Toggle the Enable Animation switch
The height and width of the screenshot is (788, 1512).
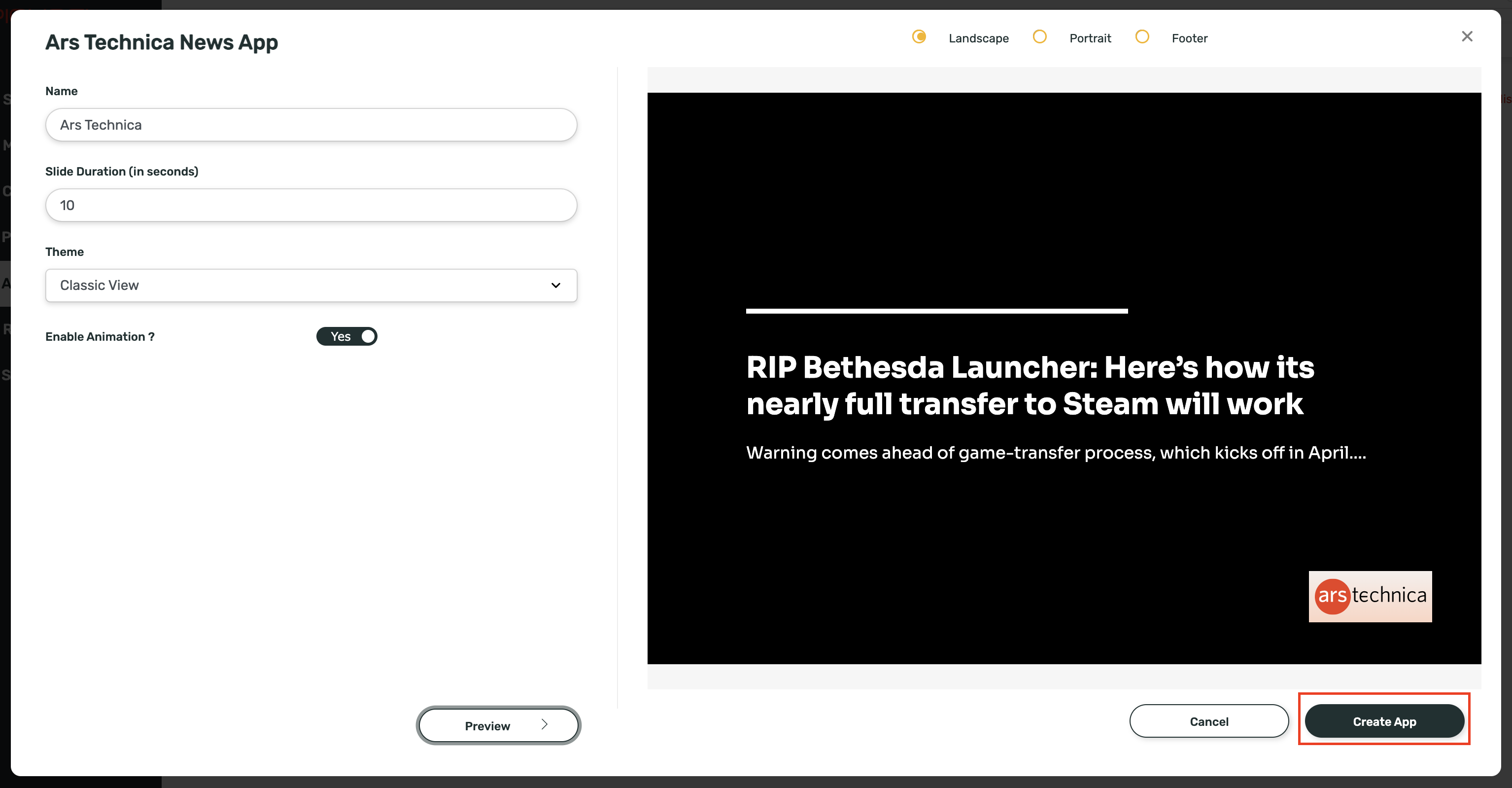pos(347,336)
